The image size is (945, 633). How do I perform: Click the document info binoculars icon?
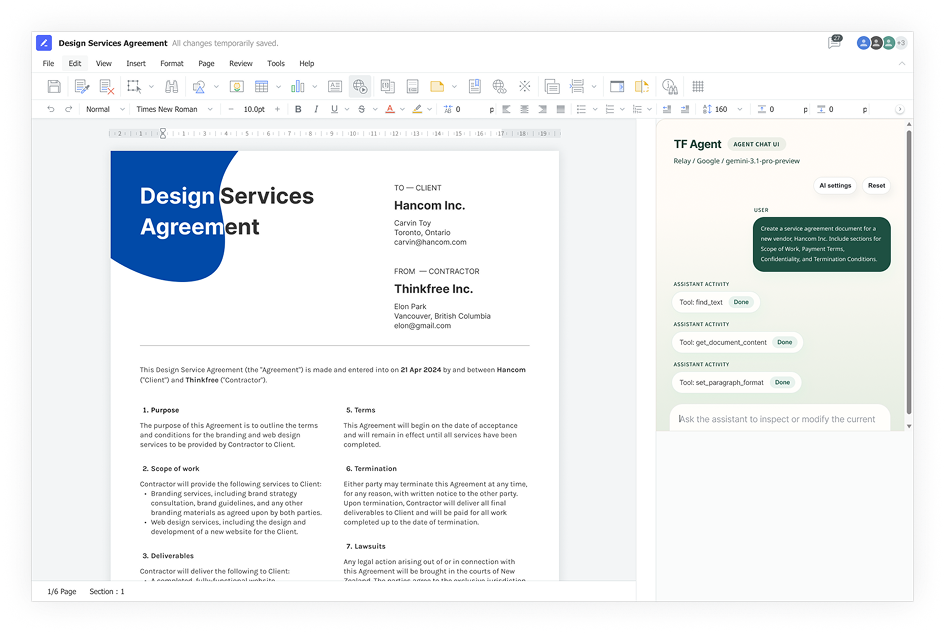pyautogui.click(x=670, y=87)
